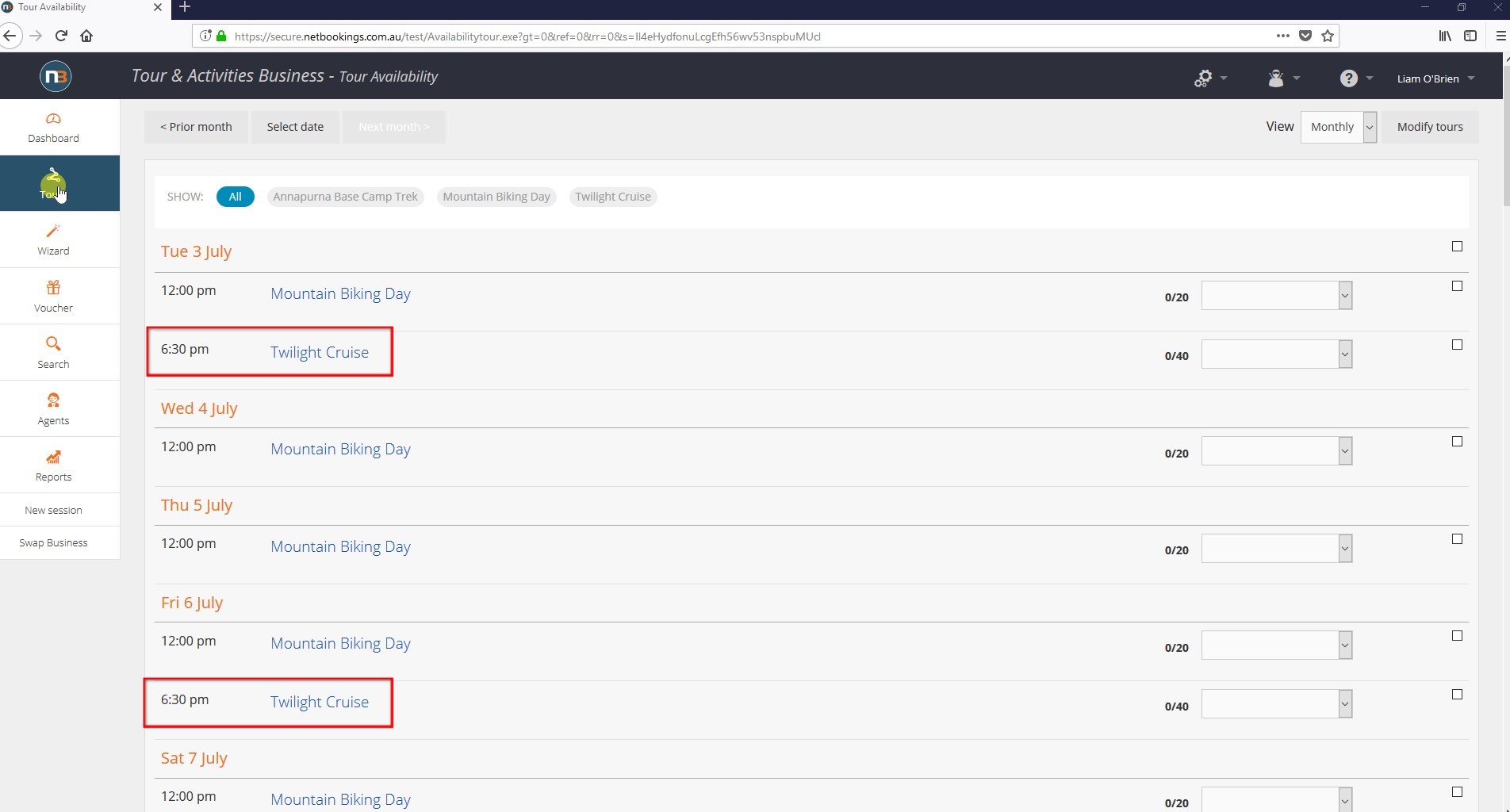Open browser hamburger menu
This screenshot has width=1510, height=812.
pos(1500,36)
